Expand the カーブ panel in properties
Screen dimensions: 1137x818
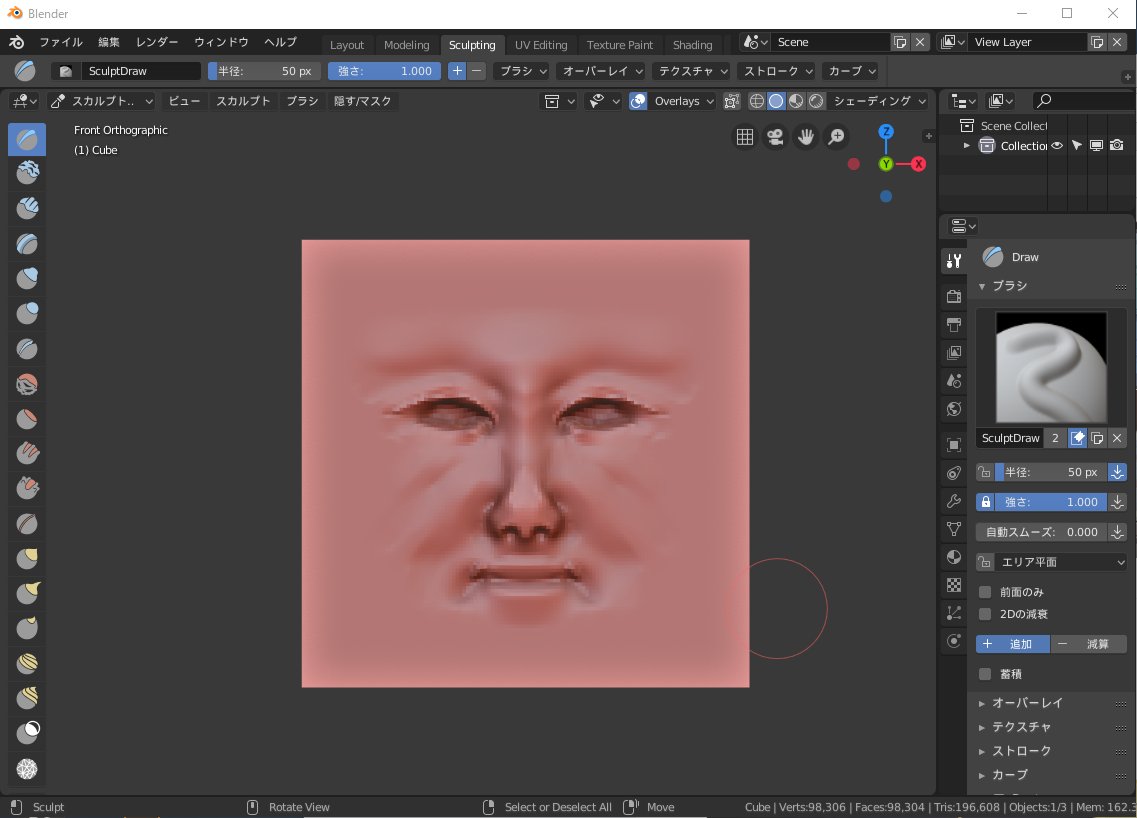(x=1009, y=774)
